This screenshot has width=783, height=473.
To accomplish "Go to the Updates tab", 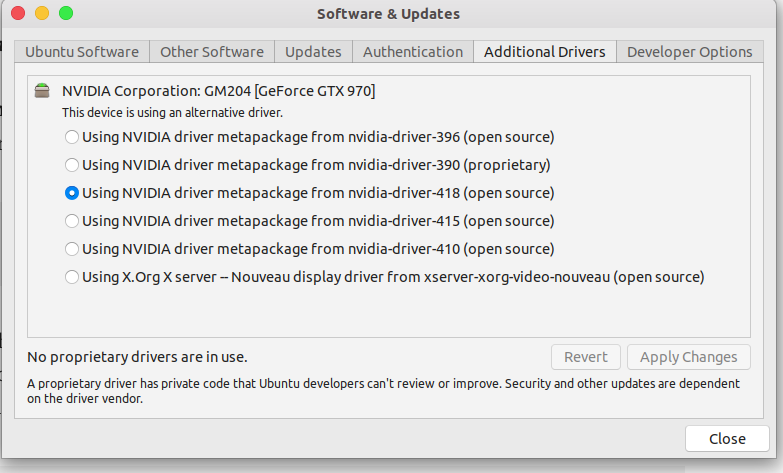I will tap(313, 52).
